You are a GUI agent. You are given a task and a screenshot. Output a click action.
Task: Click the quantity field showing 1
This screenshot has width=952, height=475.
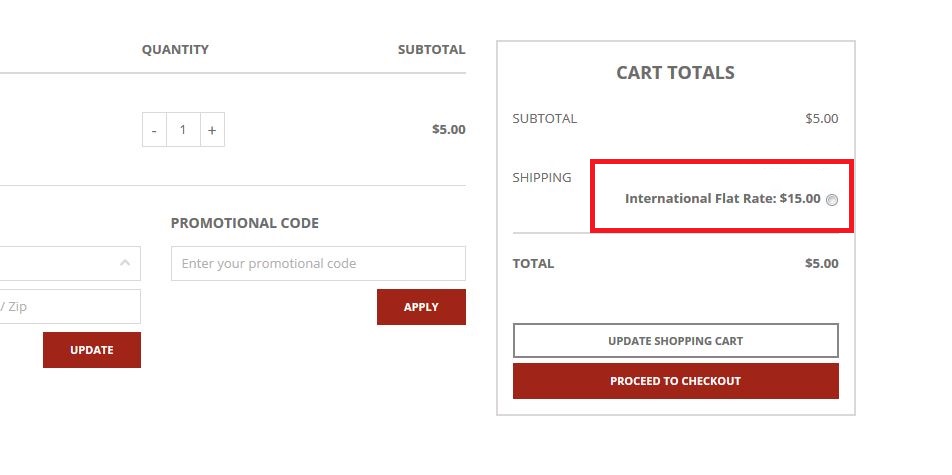point(183,130)
